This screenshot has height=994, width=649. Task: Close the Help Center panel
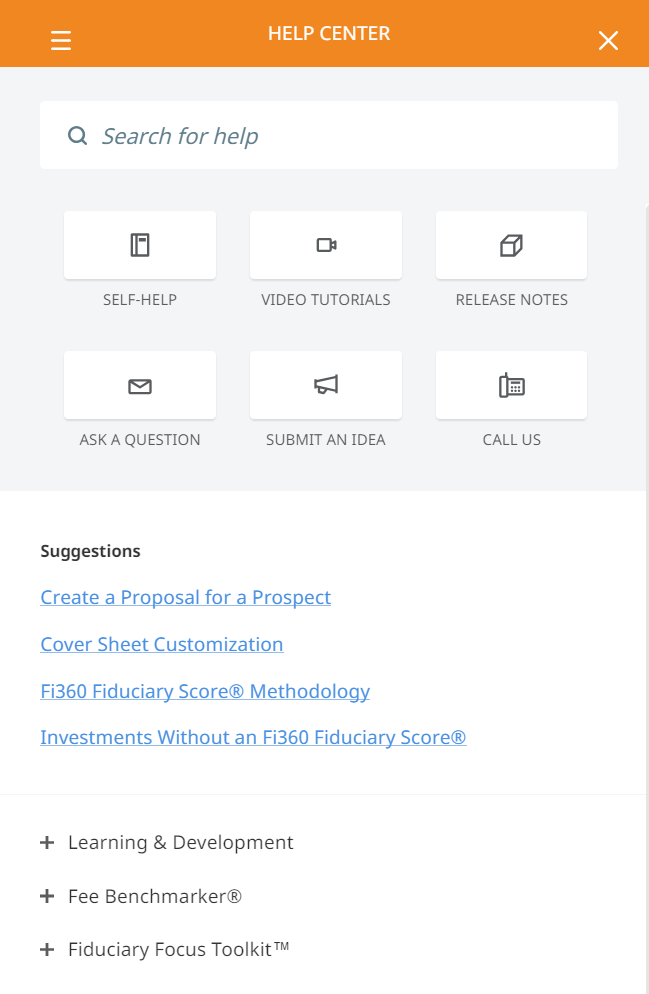pos(608,40)
